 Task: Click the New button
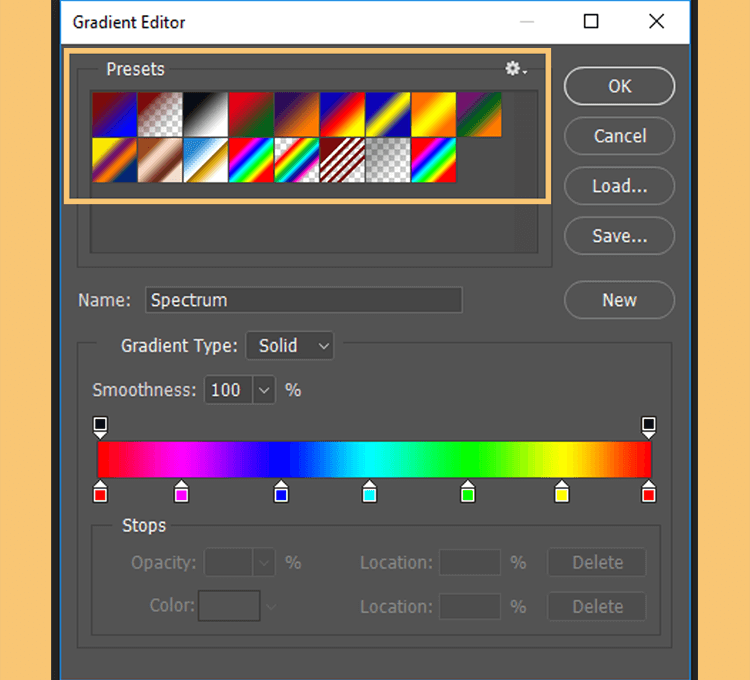click(x=619, y=300)
